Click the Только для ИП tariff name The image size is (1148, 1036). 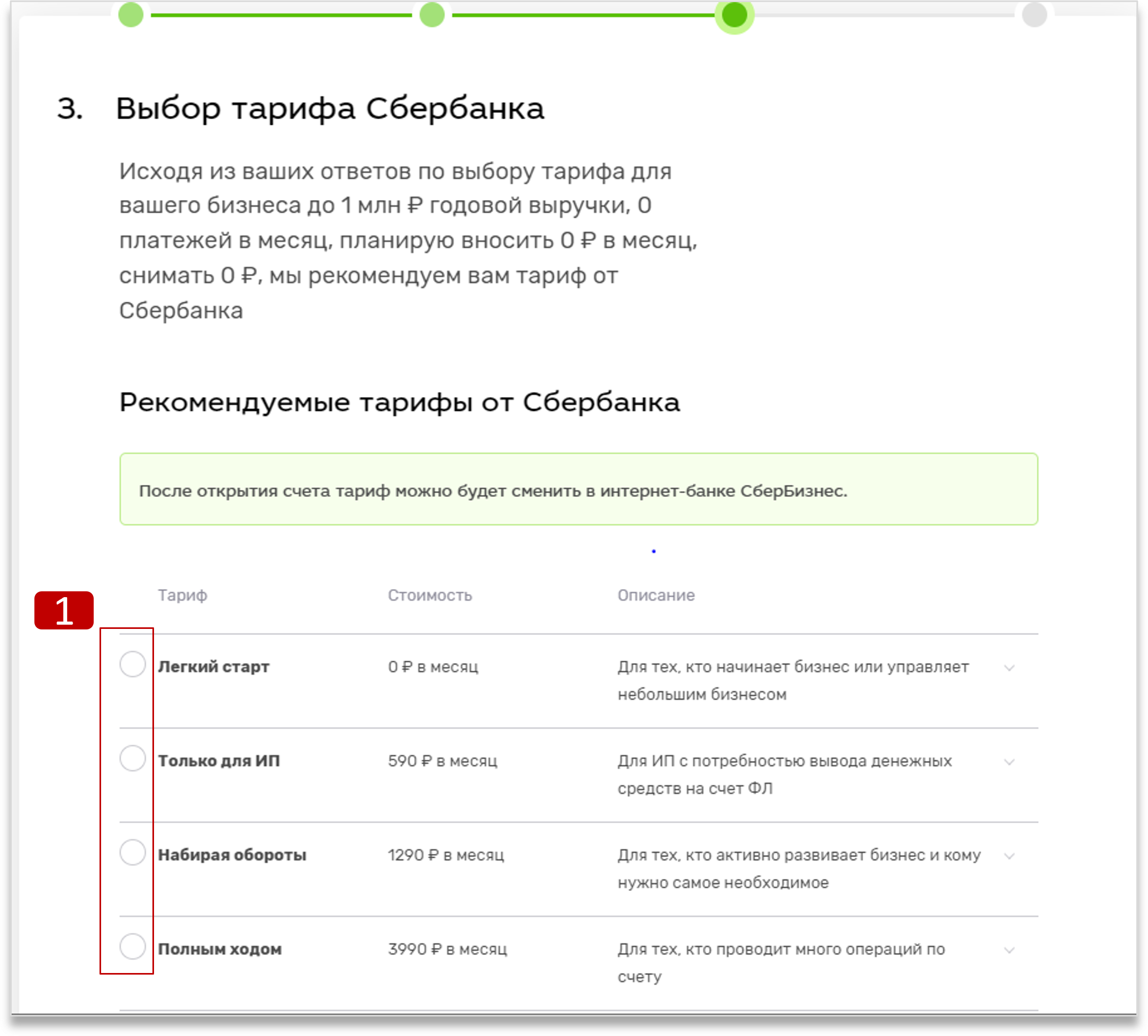219,761
